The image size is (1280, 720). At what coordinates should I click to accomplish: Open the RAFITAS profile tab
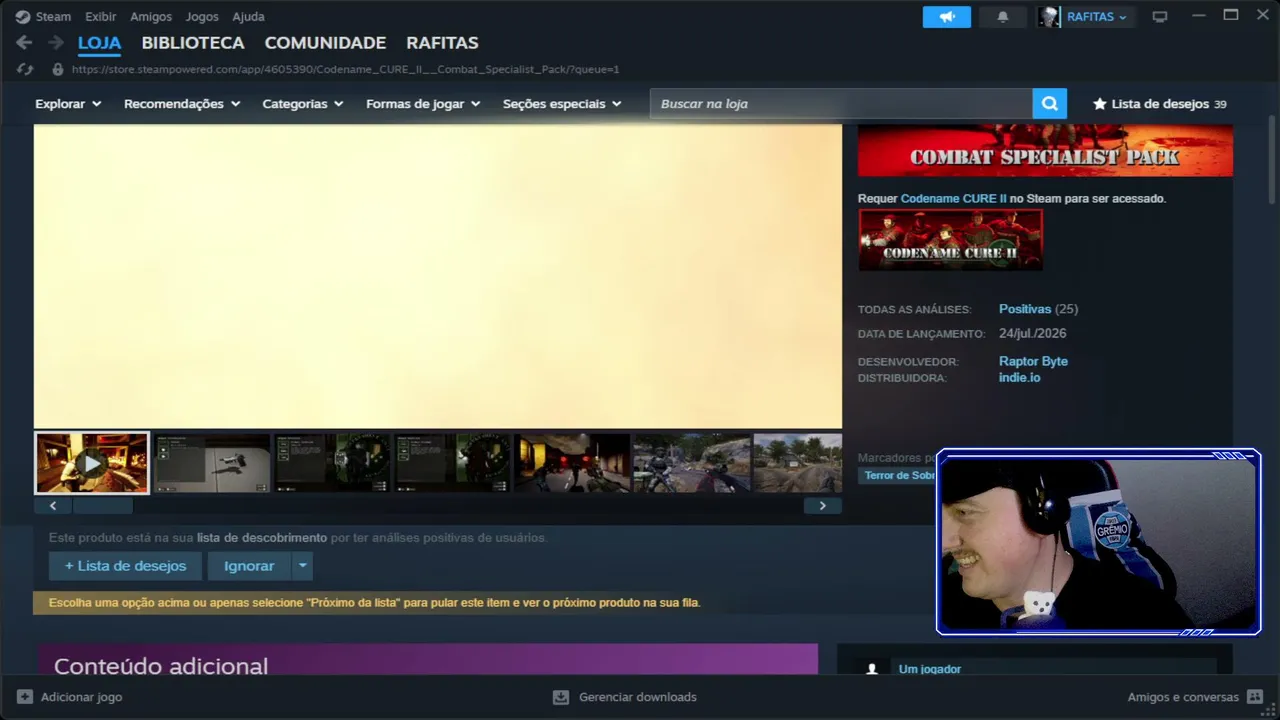pyautogui.click(x=442, y=43)
